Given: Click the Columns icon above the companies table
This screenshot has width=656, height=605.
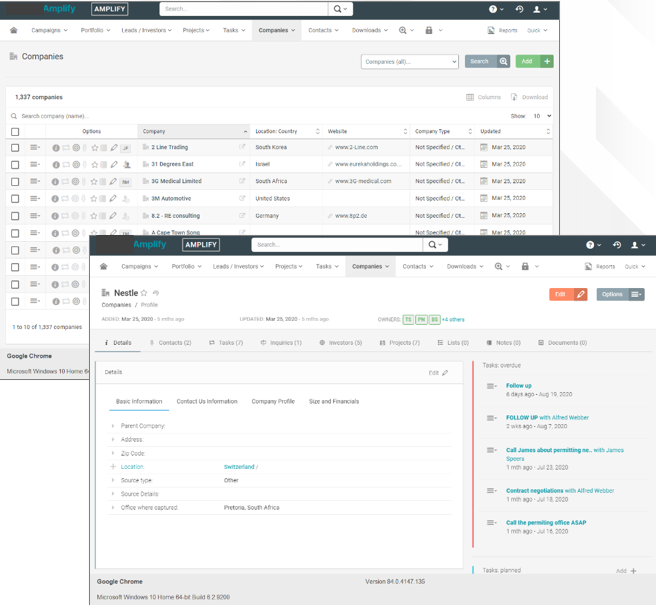Looking at the screenshot, I should [x=470, y=97].
